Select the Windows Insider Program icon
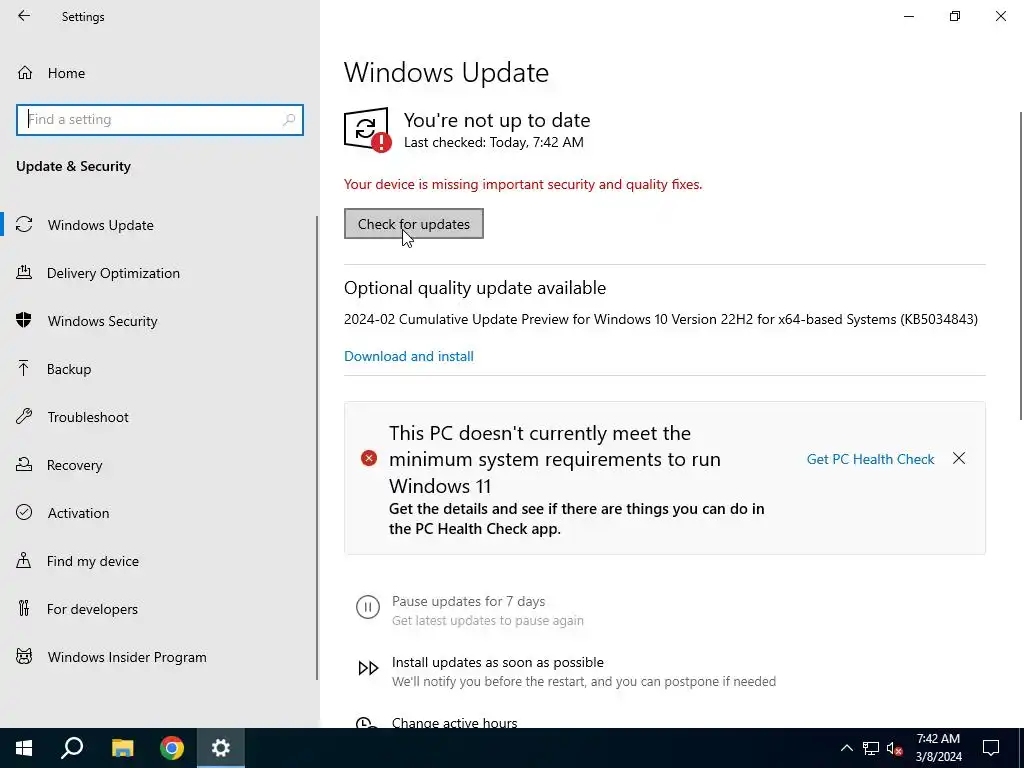 click(x=24, y=656)
